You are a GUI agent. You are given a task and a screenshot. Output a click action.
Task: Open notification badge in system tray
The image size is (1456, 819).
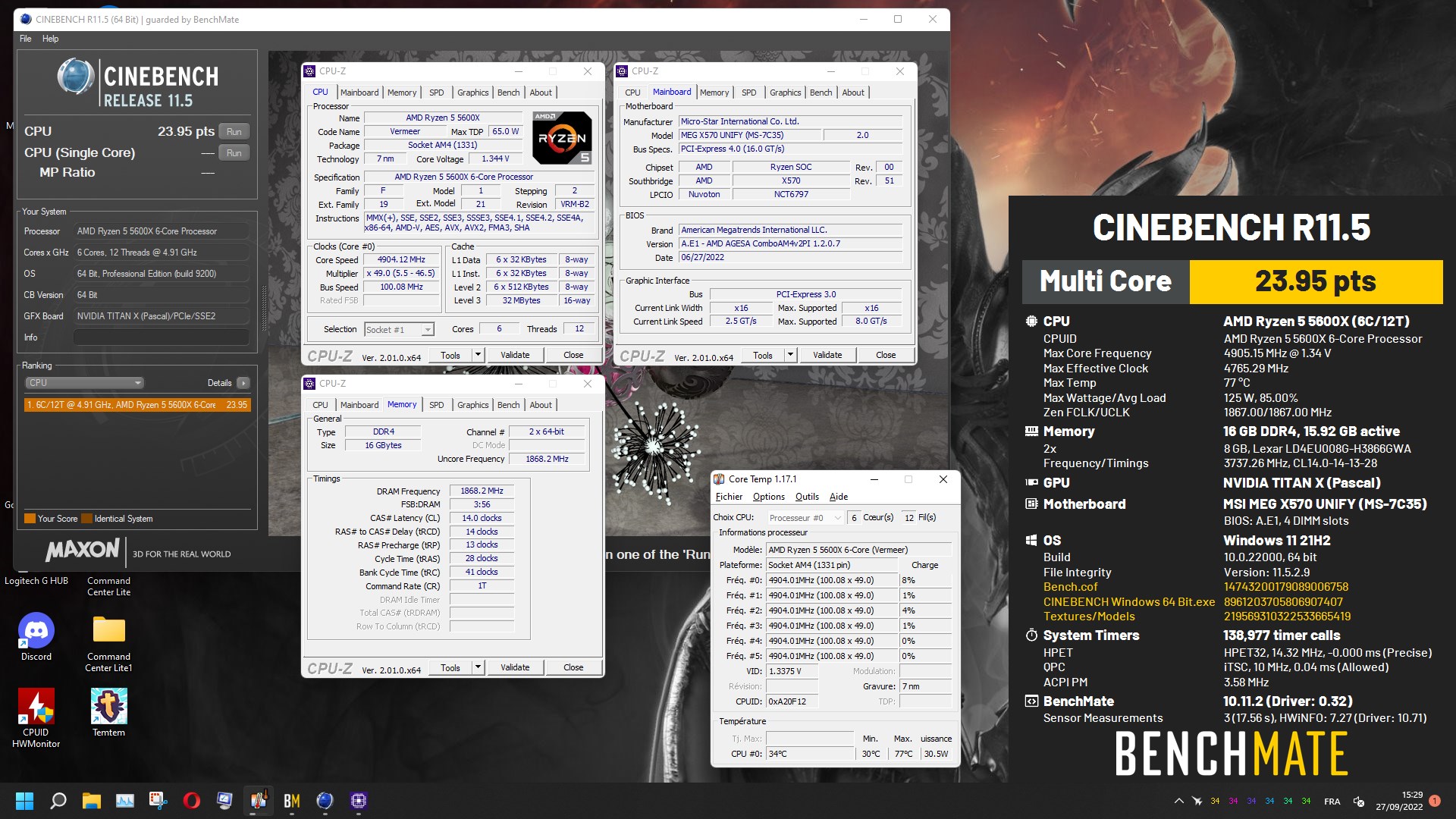click(1434, 801)
